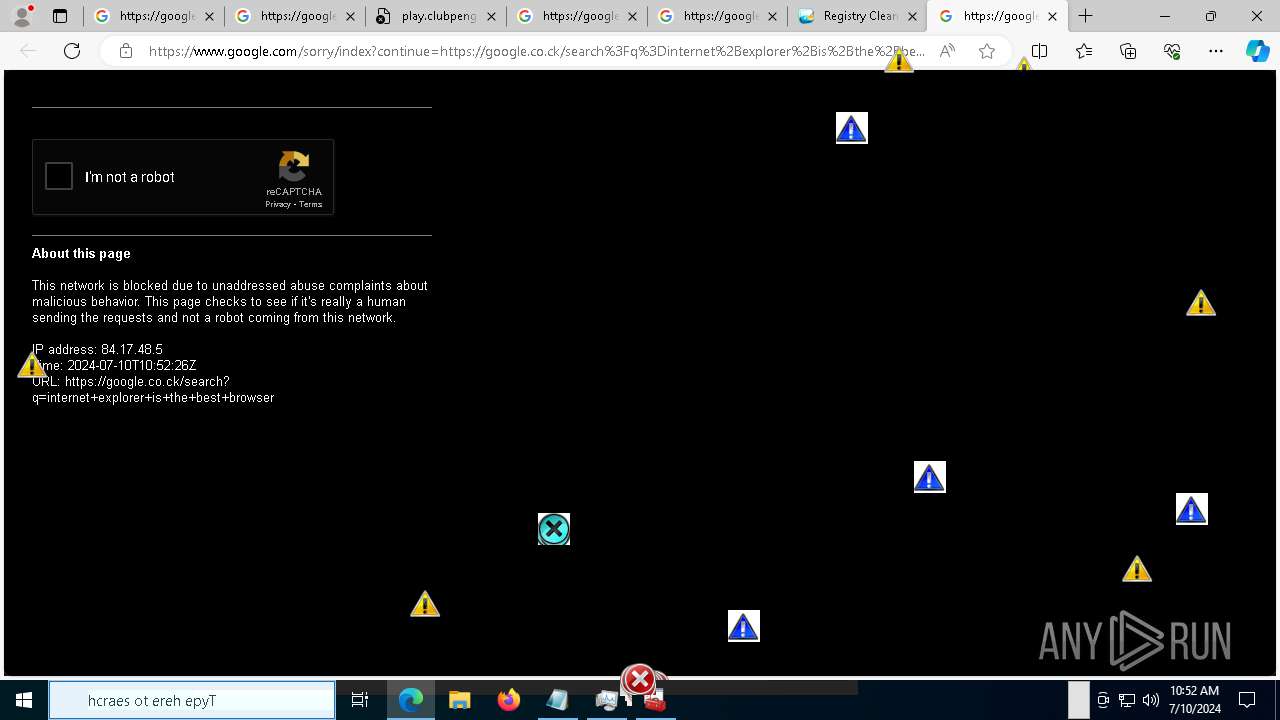
Task: Open Split screen view
Action: click(x=1039, y=51)
